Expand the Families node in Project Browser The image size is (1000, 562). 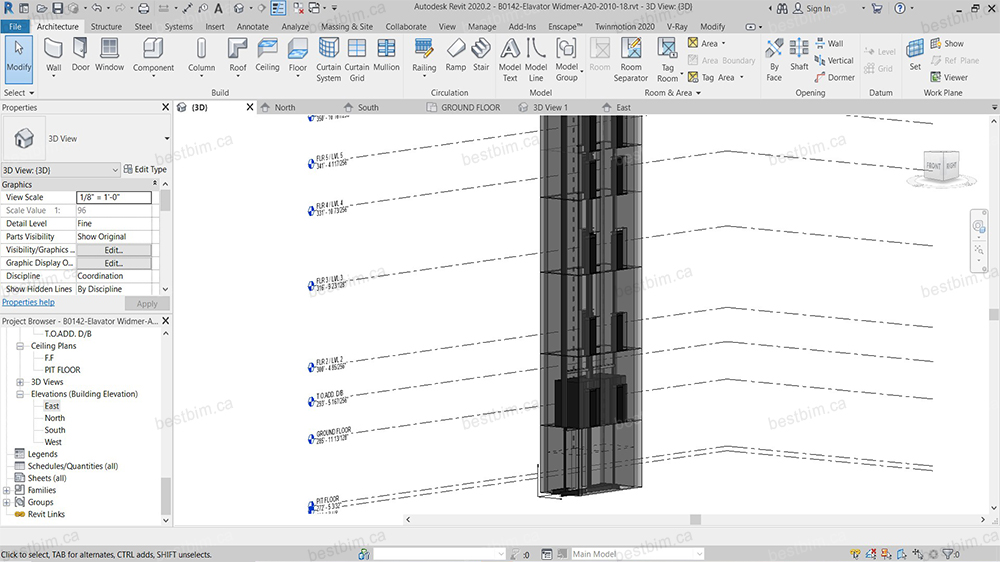(7, 490)
